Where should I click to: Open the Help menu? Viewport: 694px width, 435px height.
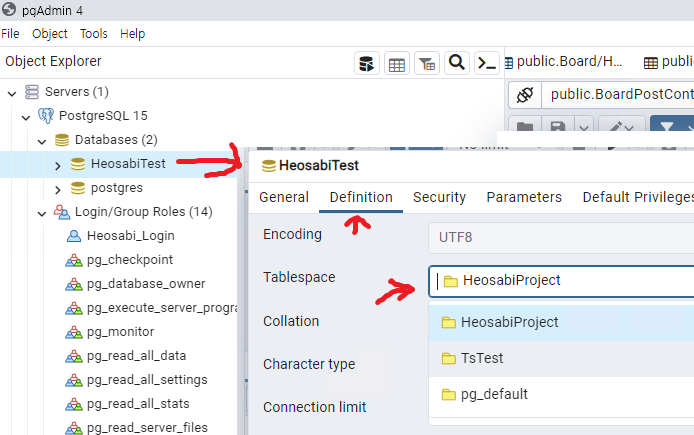[x=132, y=34]
